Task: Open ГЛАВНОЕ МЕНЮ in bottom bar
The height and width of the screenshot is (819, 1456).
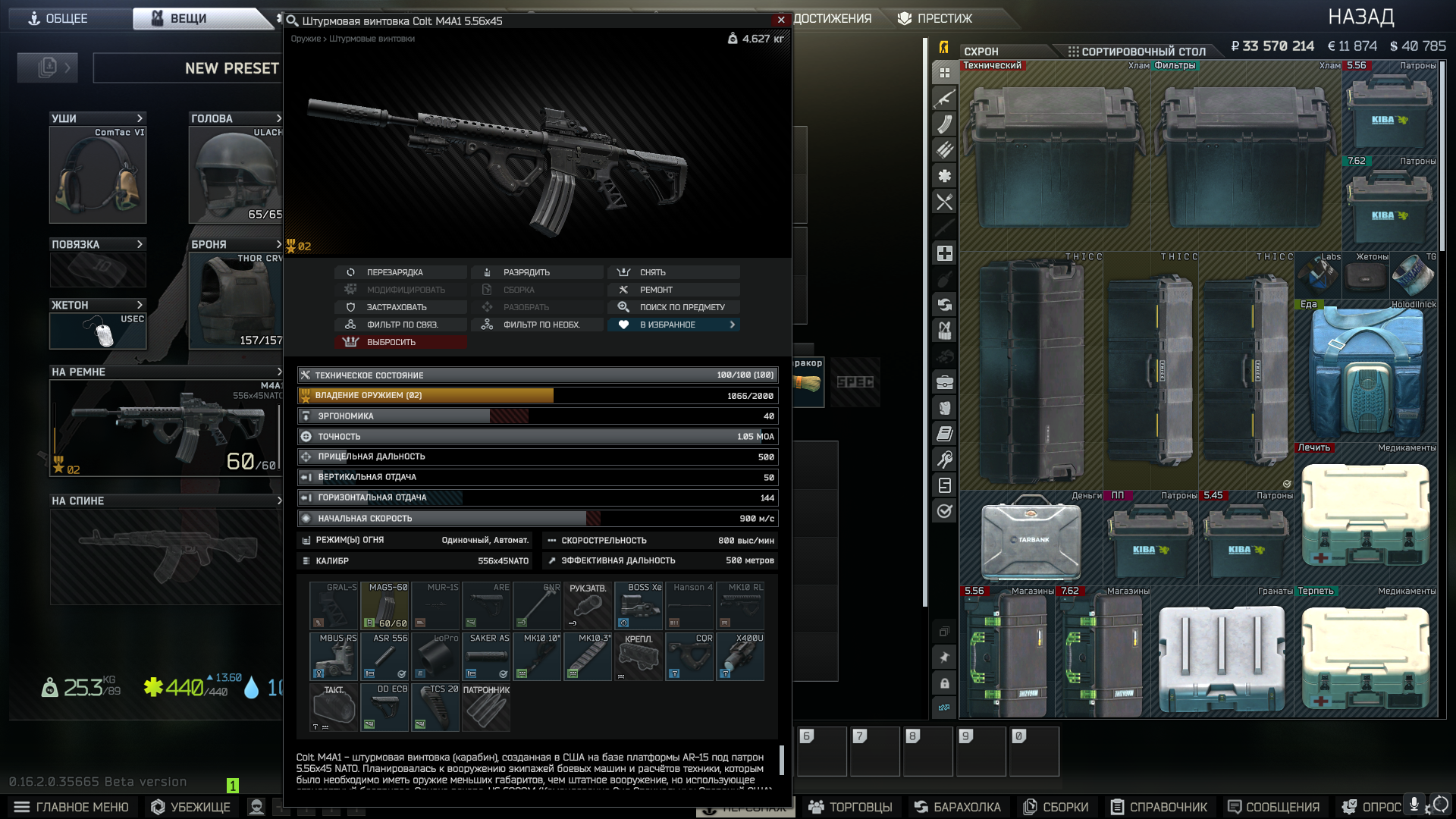Action: 72,807
